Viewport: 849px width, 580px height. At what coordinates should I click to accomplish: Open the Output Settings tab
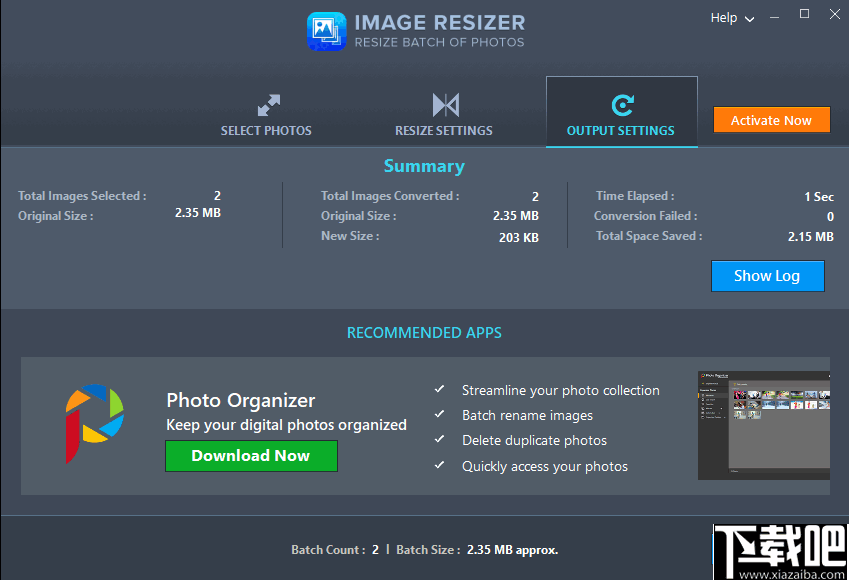621,130
